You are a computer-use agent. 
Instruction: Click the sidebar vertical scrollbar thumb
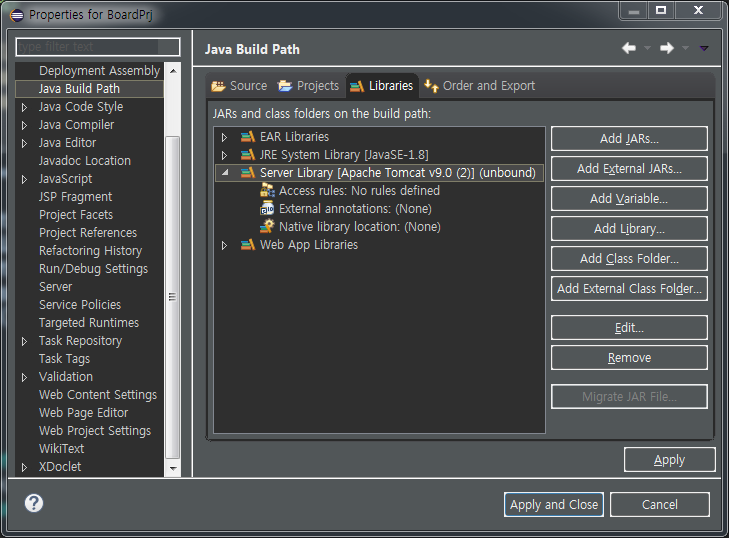[172, 297]
